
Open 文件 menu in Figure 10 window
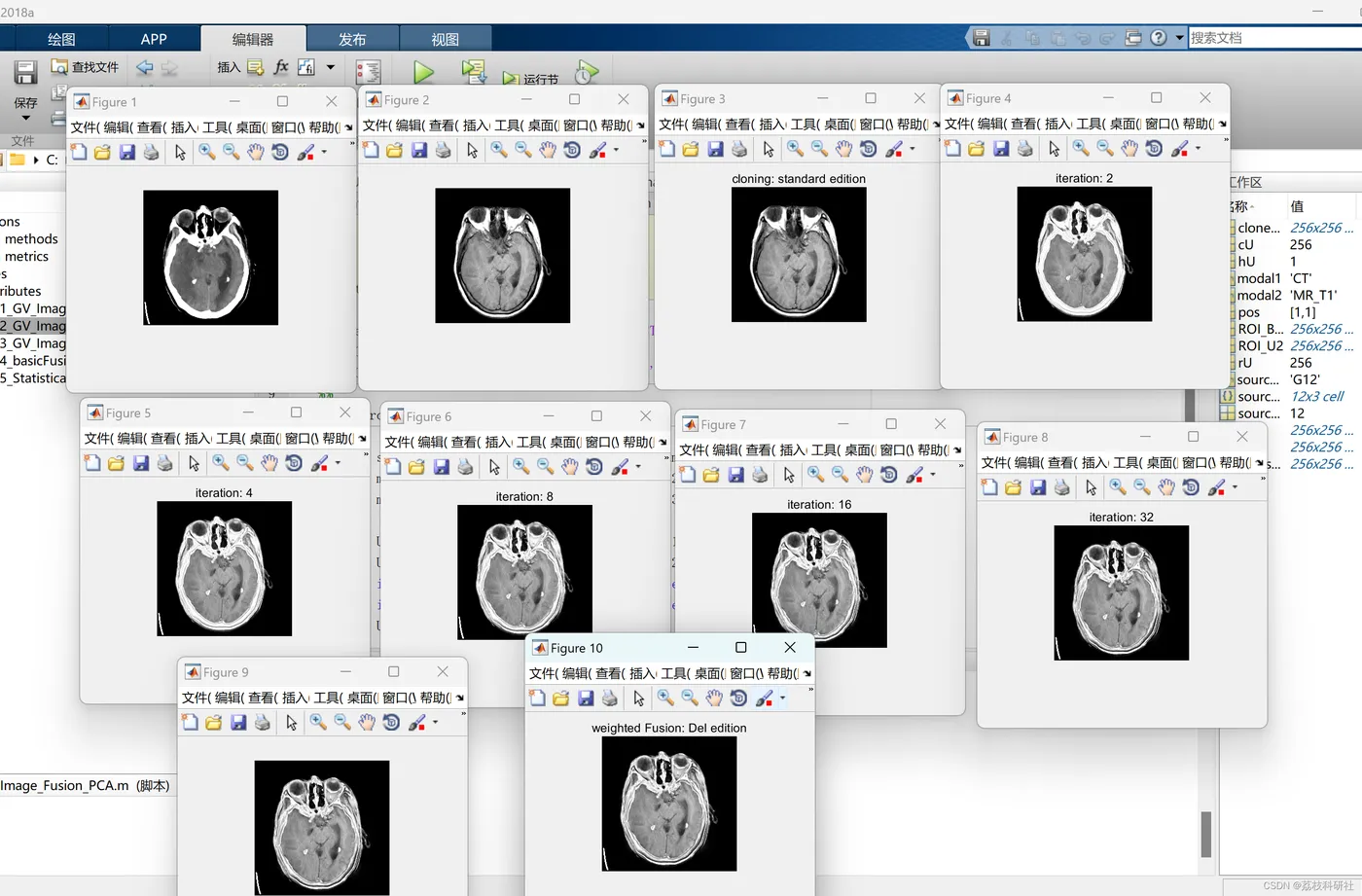543,673
